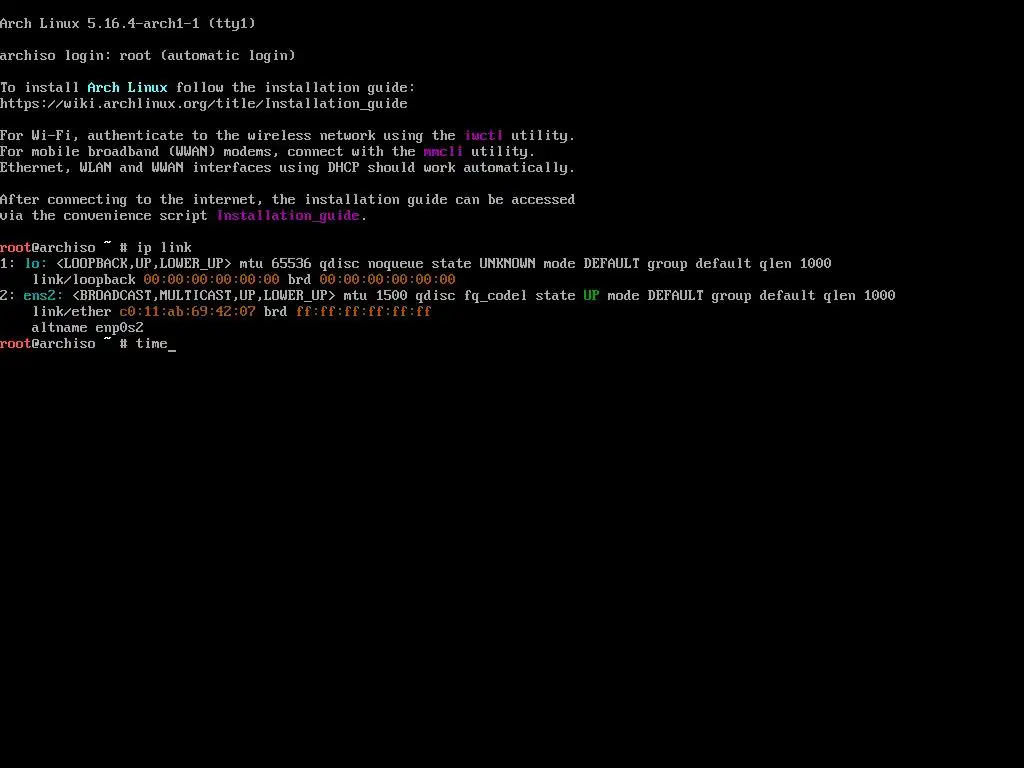Click the 'Installation_guide' script name

click(288, 216)
